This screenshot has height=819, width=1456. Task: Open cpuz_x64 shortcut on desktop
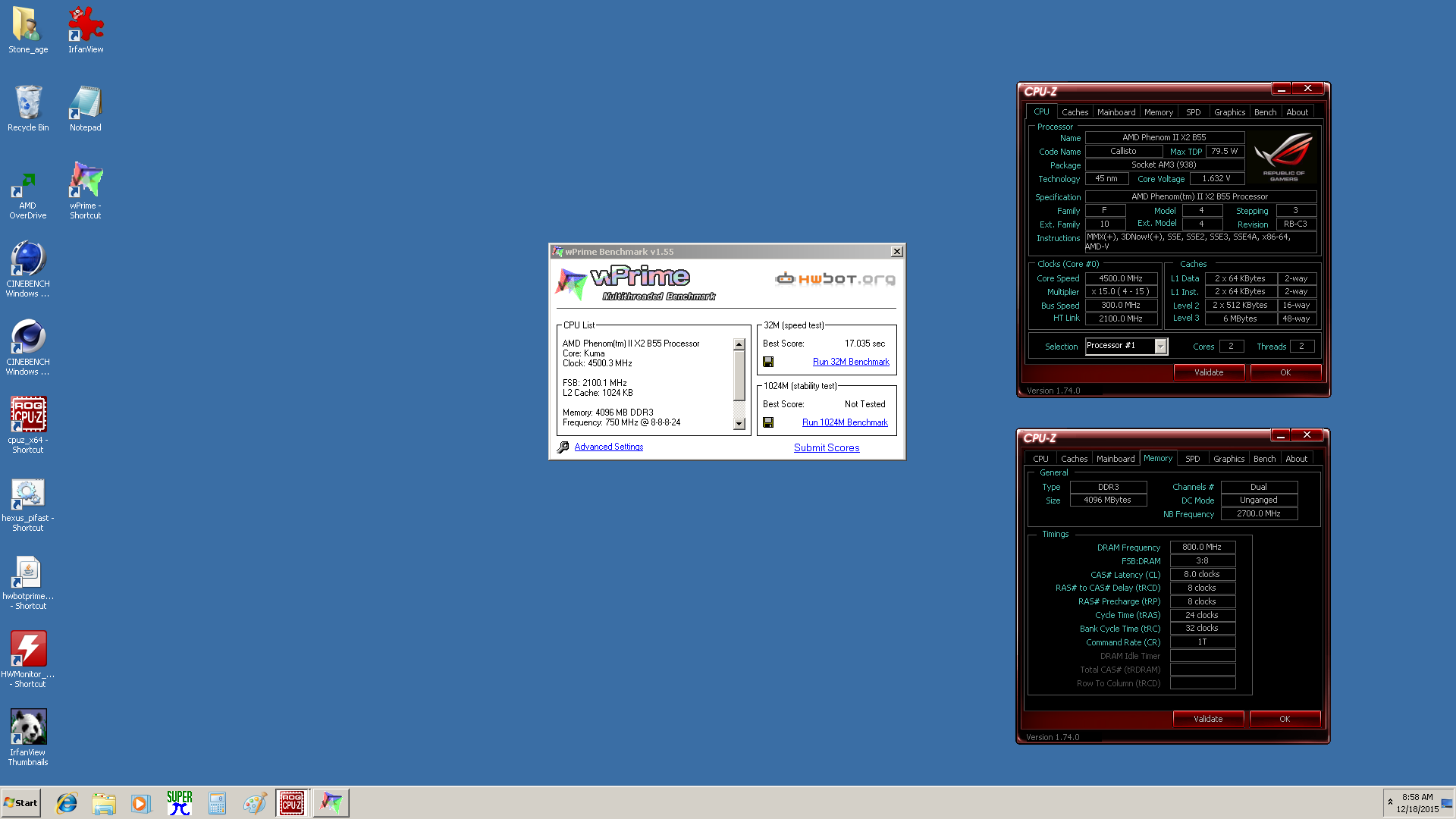coord(28,425)
